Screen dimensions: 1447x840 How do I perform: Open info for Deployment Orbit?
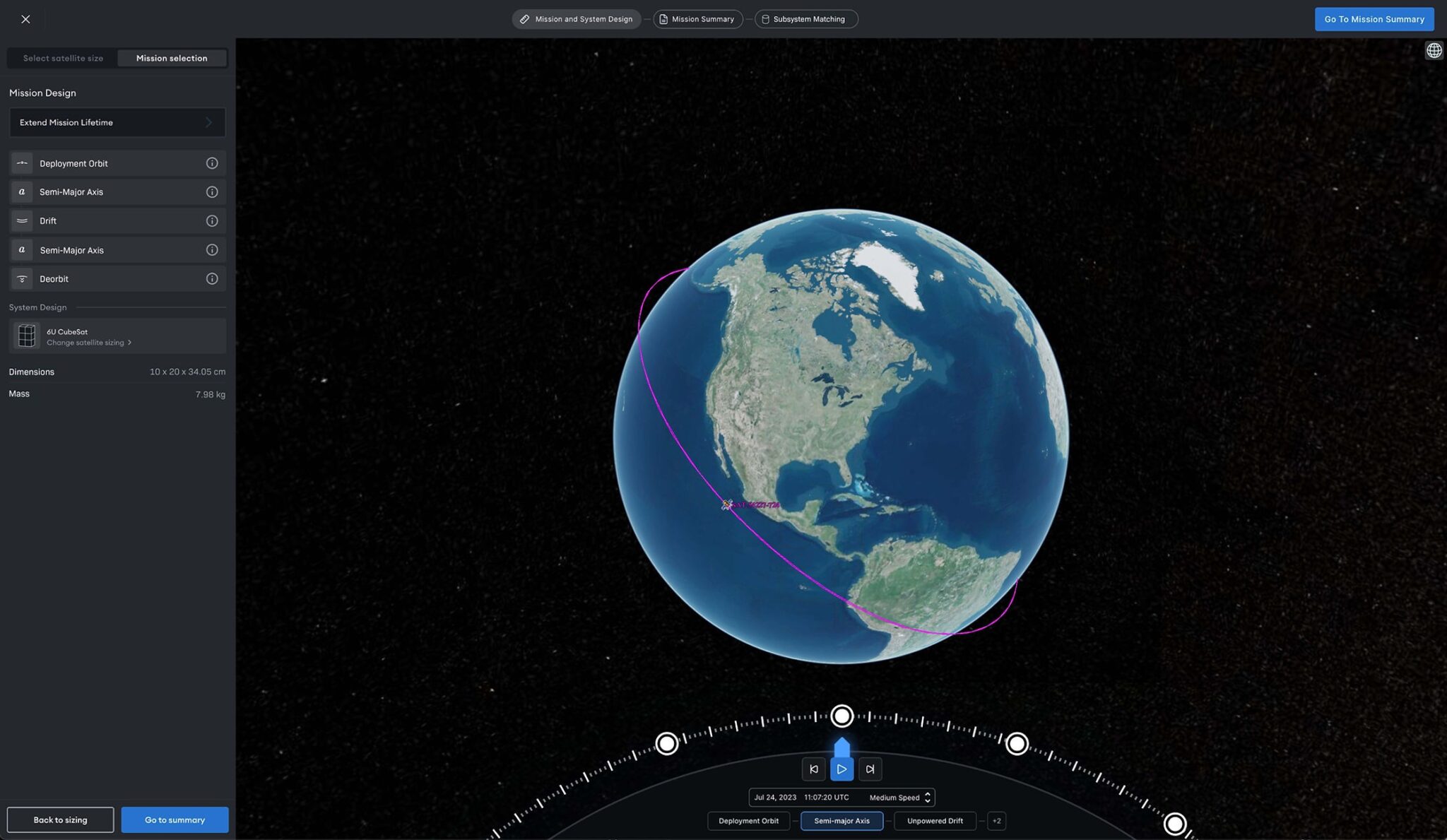[x=211, y=163]
